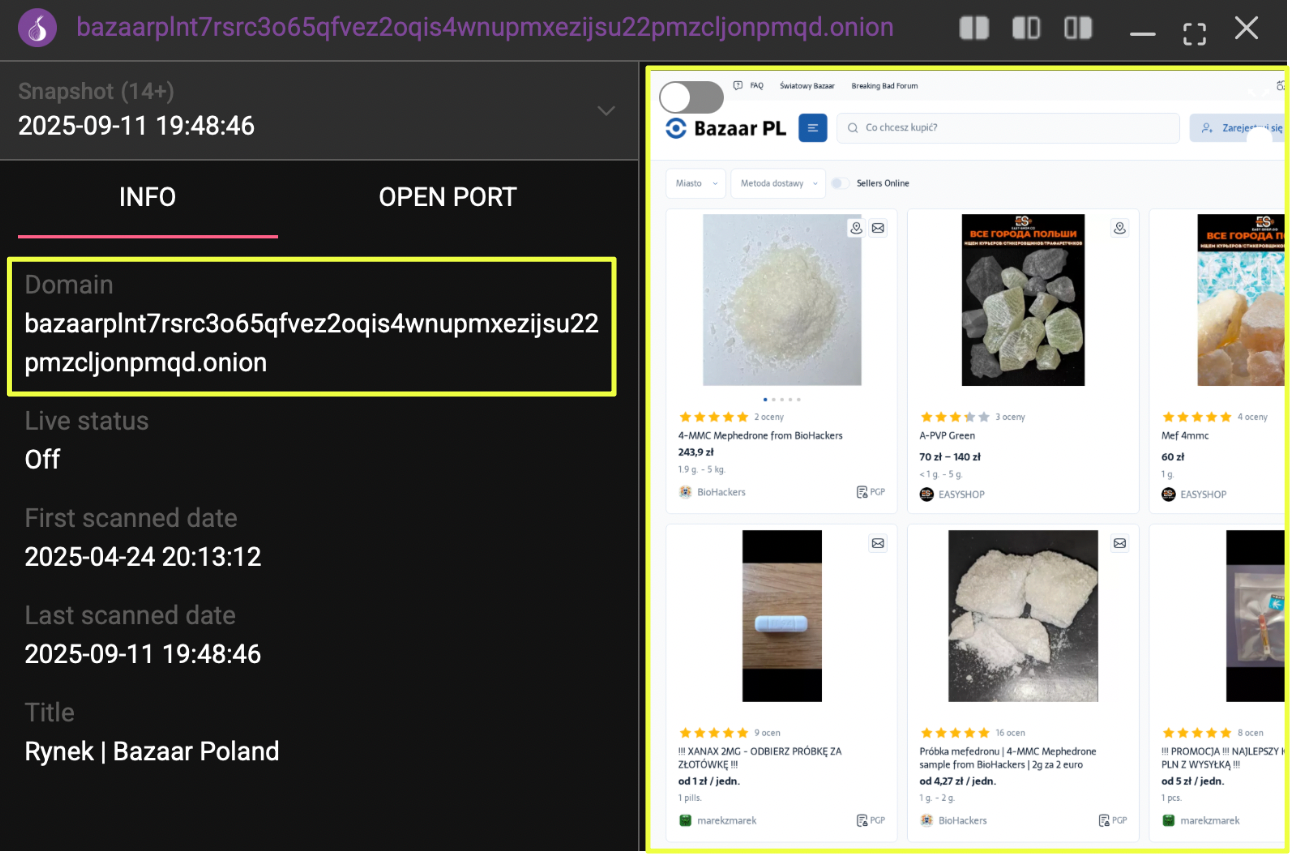Enter fullscreen with the expand icon
1294x854 pixels.
(1194, 30)
